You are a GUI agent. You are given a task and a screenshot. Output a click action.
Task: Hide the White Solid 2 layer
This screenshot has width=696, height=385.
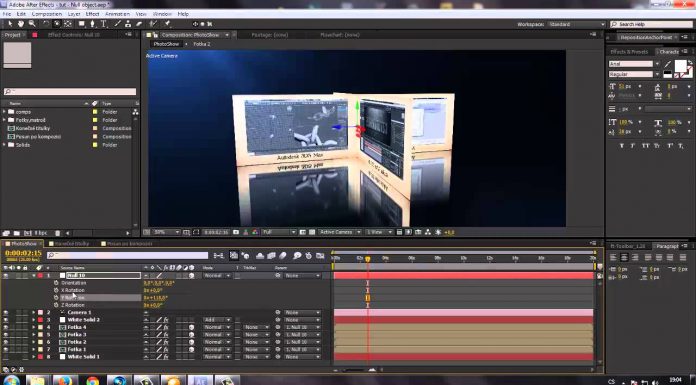coord(6,320)
